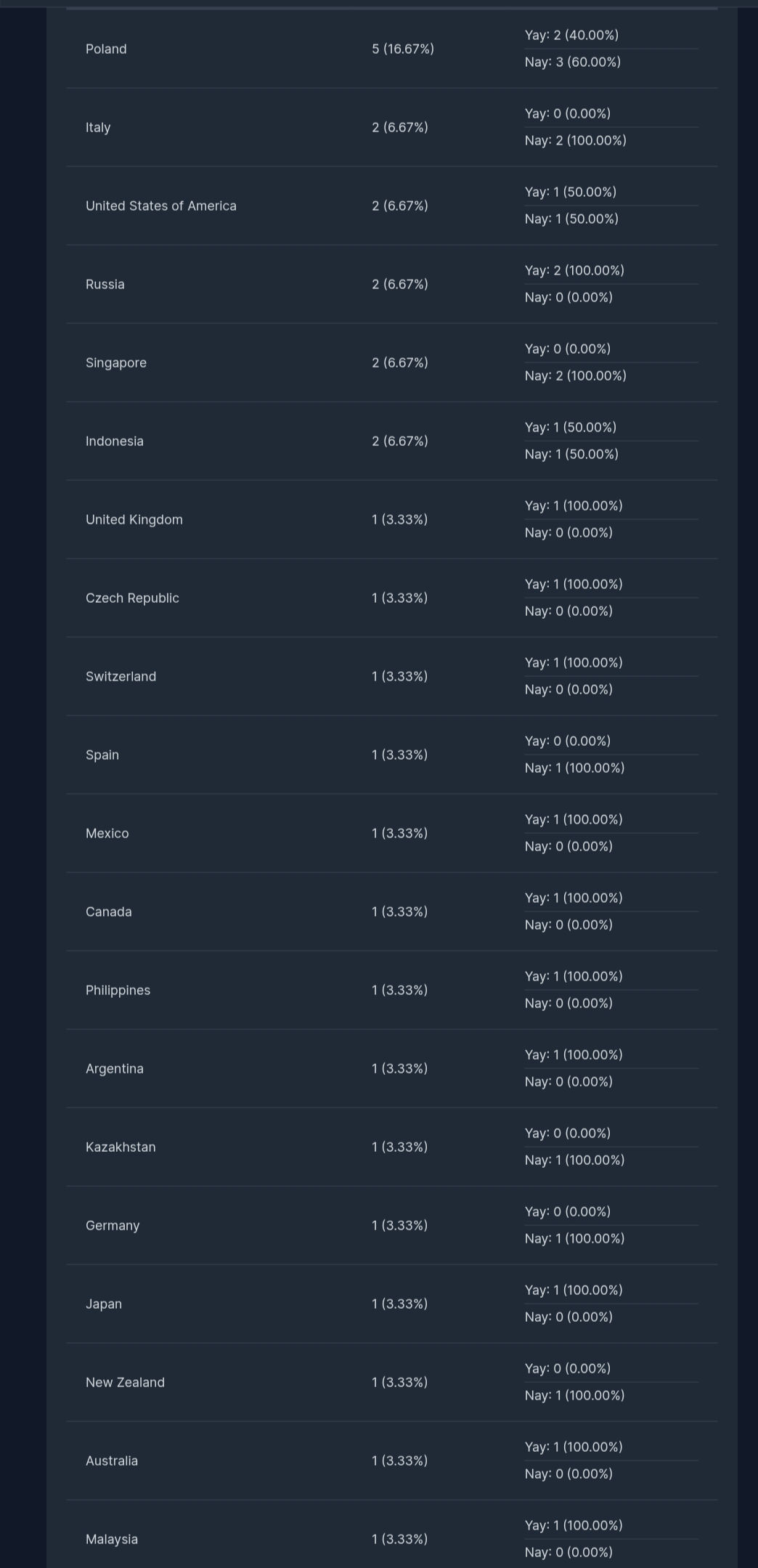
Task: Click the Argentina country name
Action: (115, 1068)
